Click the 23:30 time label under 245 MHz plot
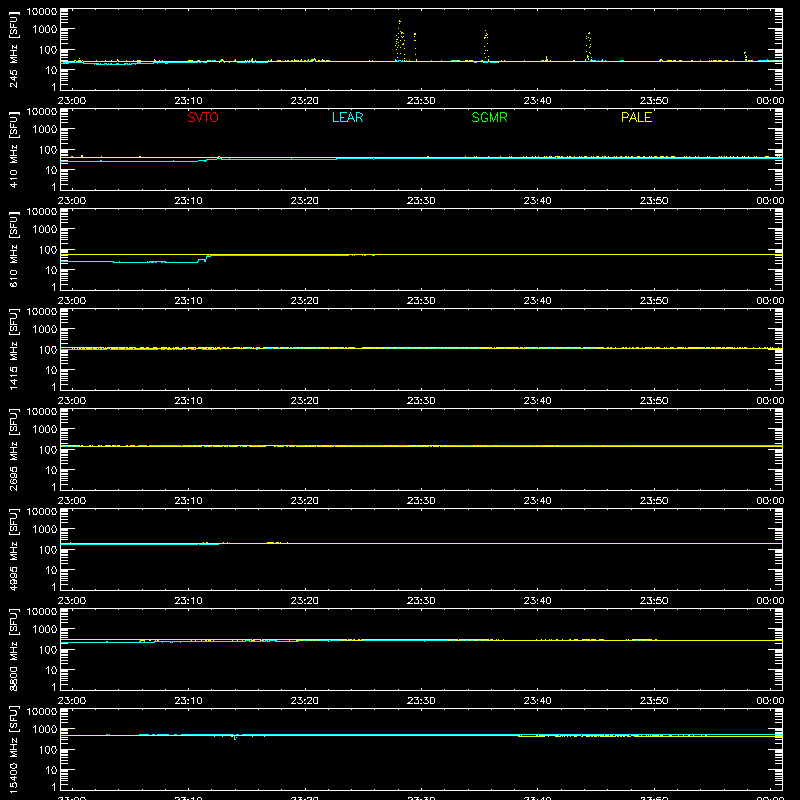The image size is (800, 800). (x=421, y=101)
